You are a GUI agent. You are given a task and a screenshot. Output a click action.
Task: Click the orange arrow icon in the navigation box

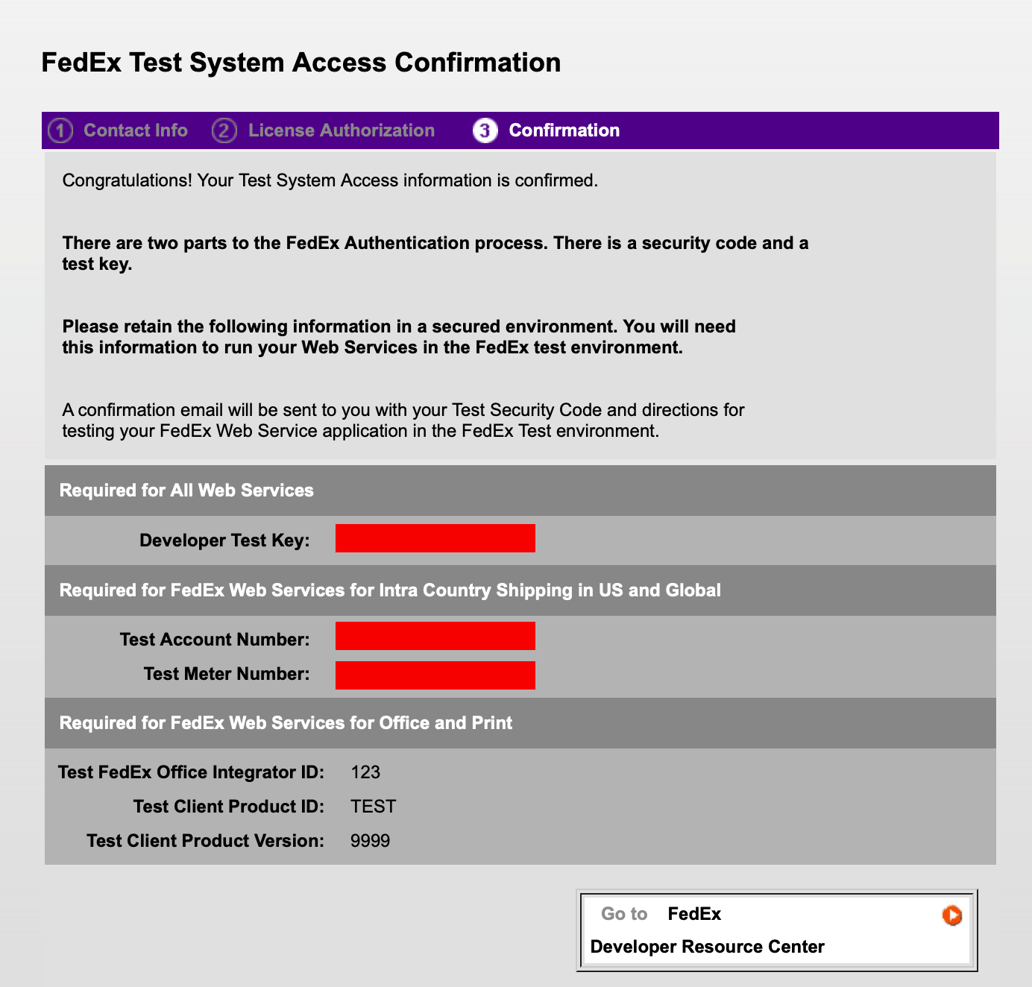952,914
